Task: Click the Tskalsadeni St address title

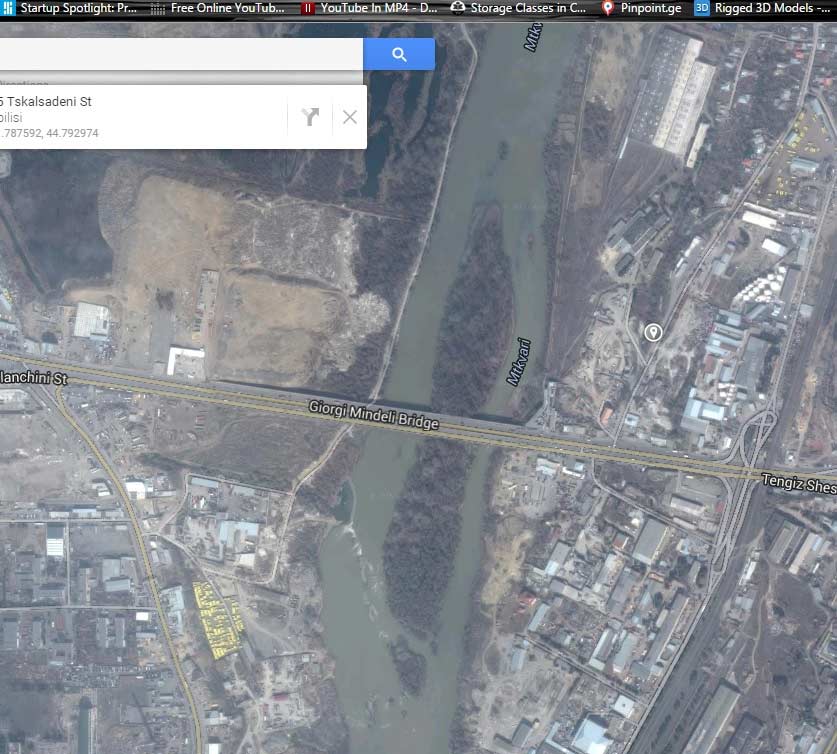Action: point(46,101)
